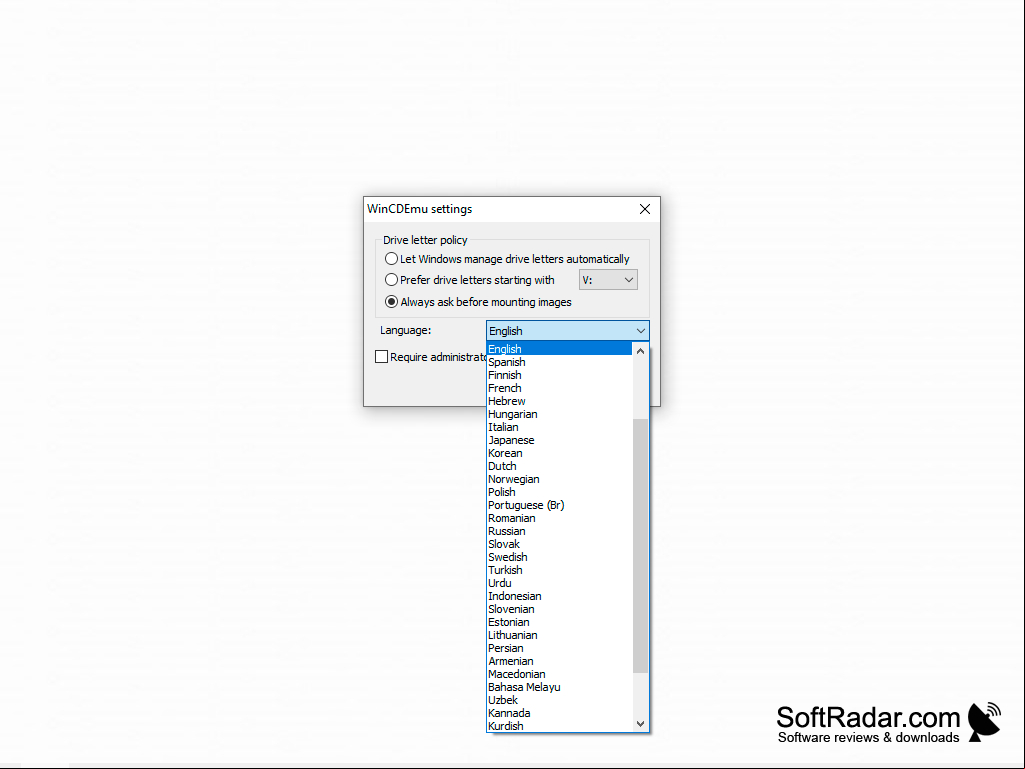1025x769 pixels.
Task: Close the WinCDEmu settings dialog
Action: [645, 209]
